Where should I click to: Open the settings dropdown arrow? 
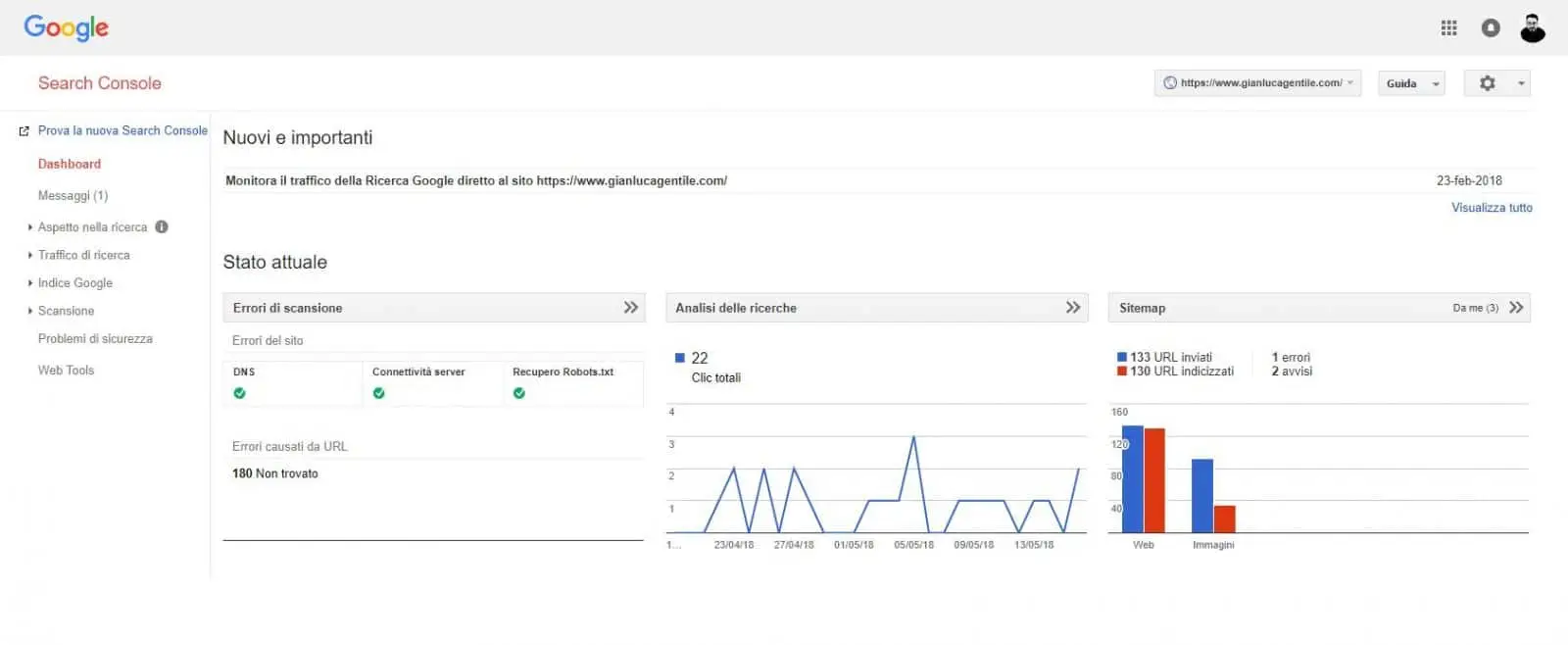point(1521,83)
